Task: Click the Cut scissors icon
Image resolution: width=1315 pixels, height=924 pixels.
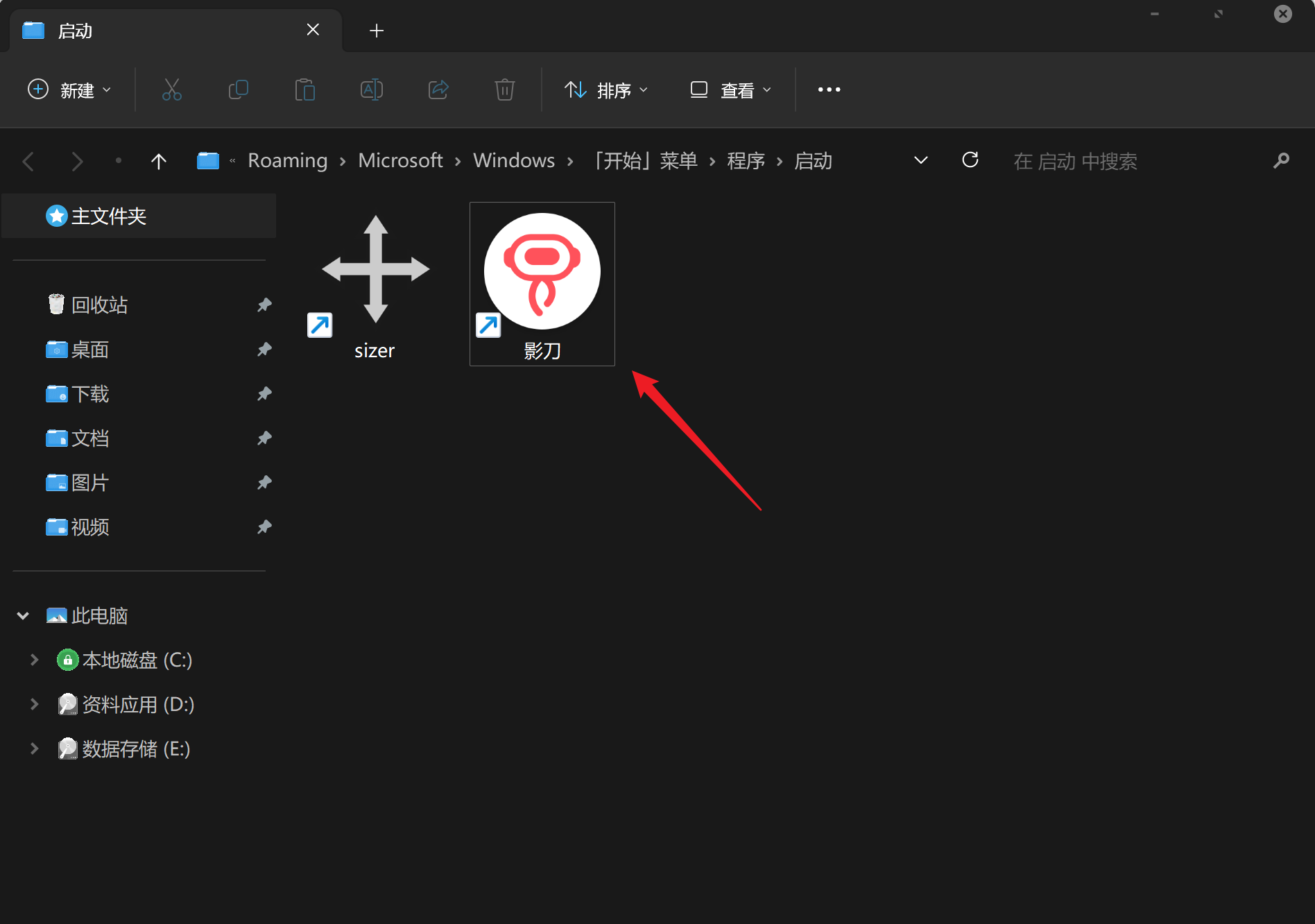Action: 171,90
